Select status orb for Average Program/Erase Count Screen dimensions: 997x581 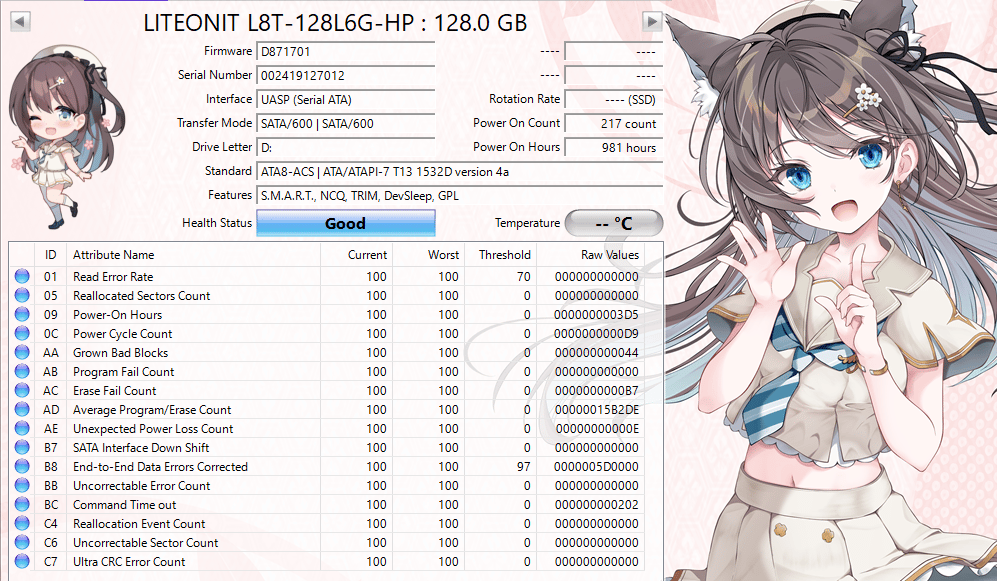pos(22,409)
